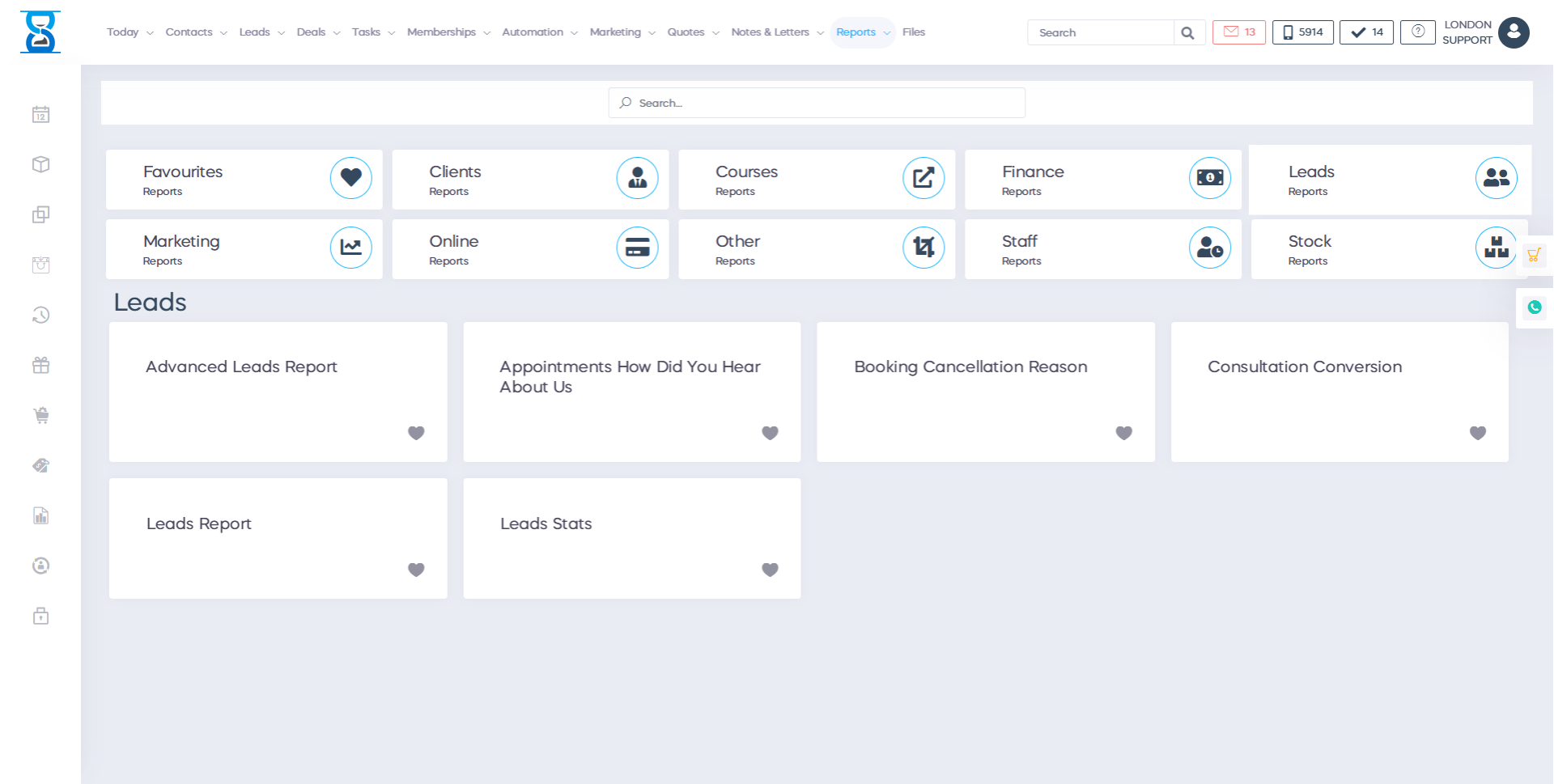This screenshot has height=784, width=1554.
Task: Open the mail notifications showing 13
Action: (x=1238, y=32)
